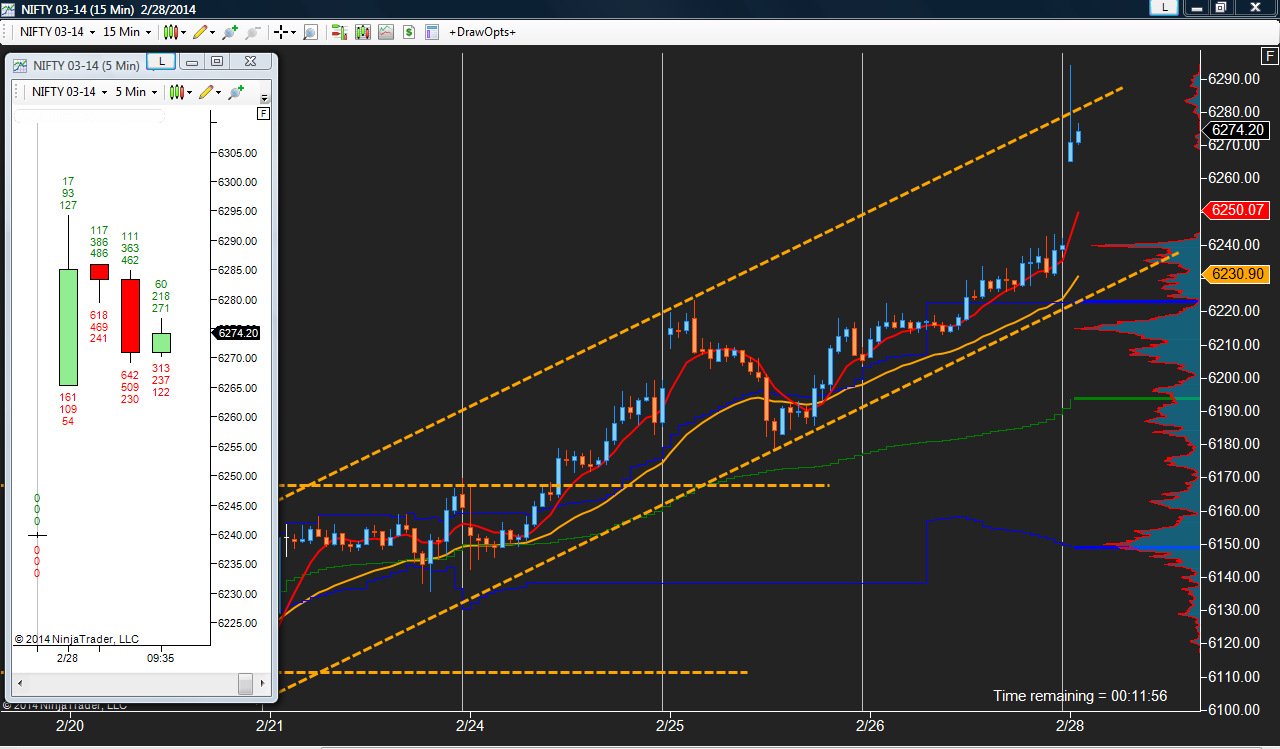This screenshot has width=1280, height=749.
Task: Maximize the 5 Min chart window
Action: pyautogui.click(x=216, y=61)
